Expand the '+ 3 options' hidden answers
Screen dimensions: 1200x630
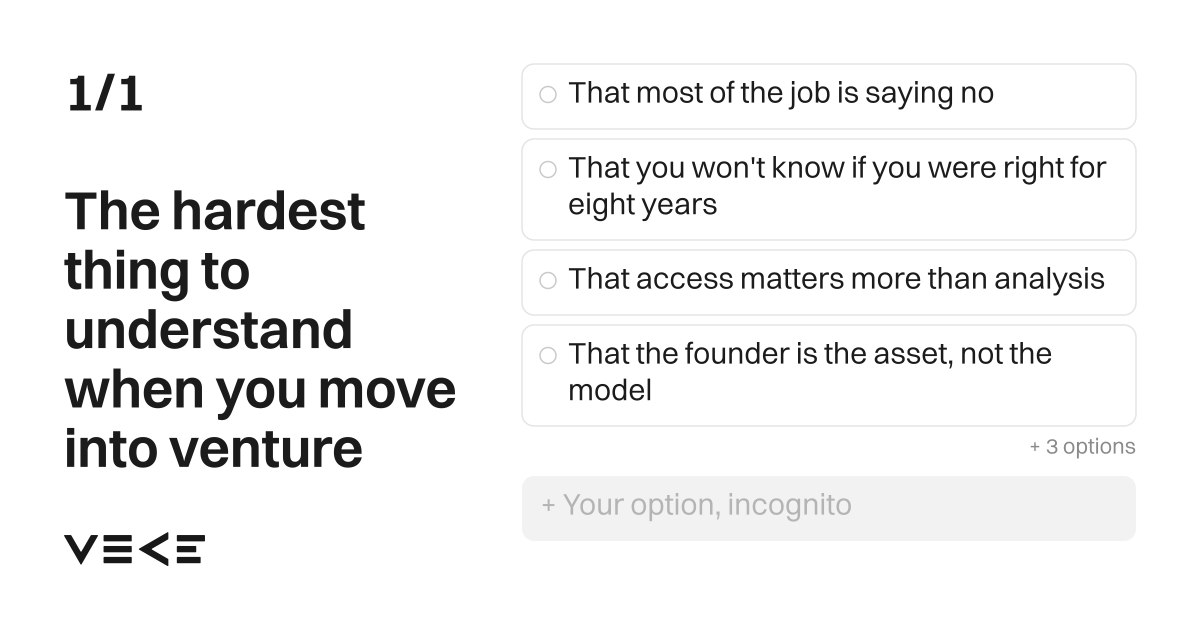click(1082, 447)
